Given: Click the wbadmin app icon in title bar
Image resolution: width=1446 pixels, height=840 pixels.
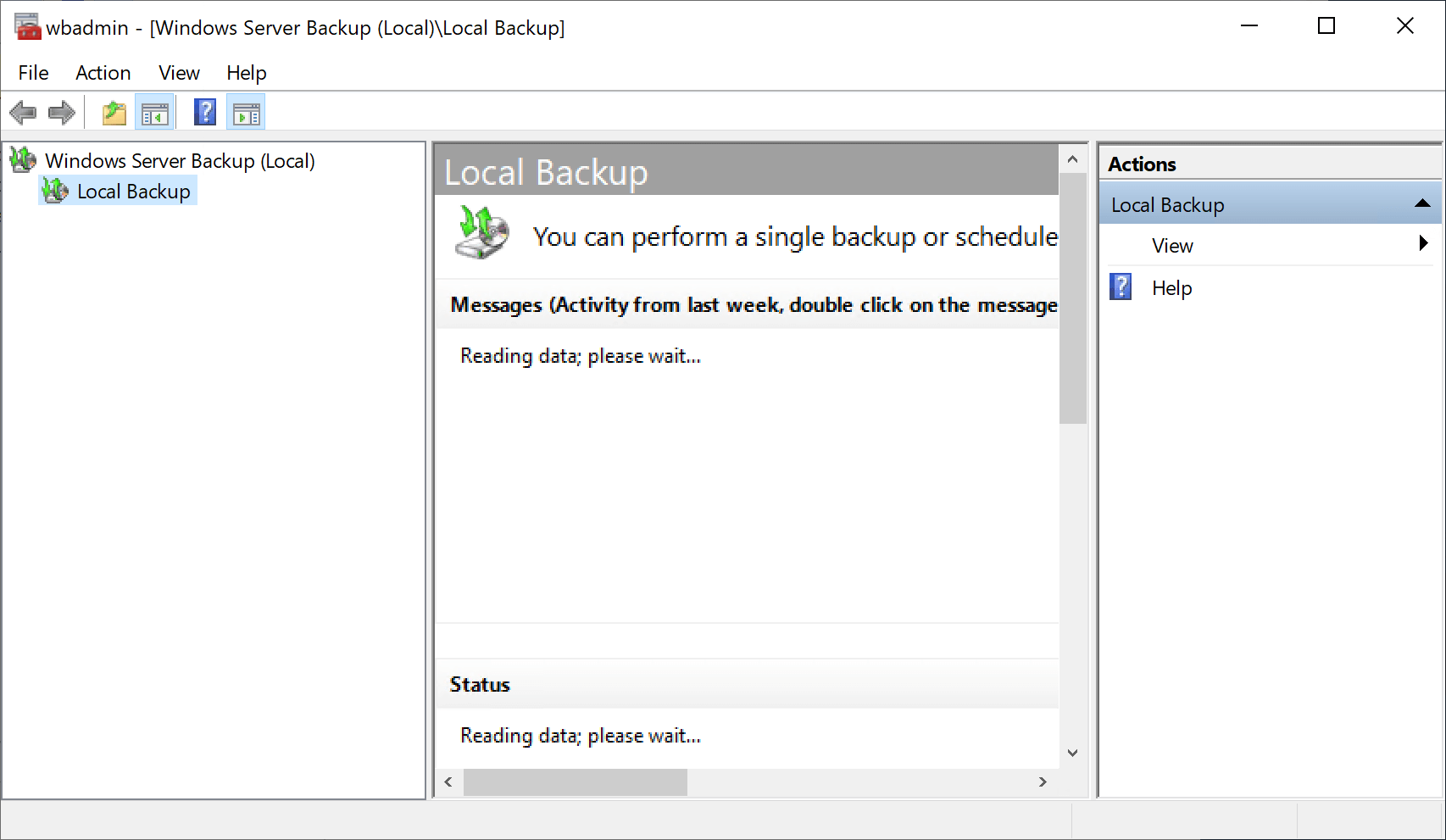Looking at the screenshot, I should (x=27, y=27).
